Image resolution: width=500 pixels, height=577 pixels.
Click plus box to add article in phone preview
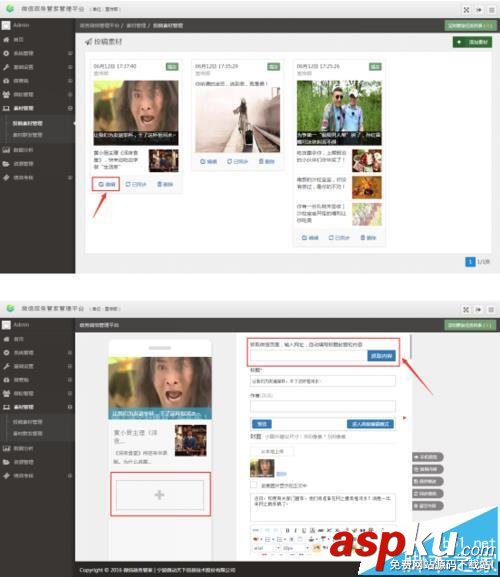pos(160,495)
